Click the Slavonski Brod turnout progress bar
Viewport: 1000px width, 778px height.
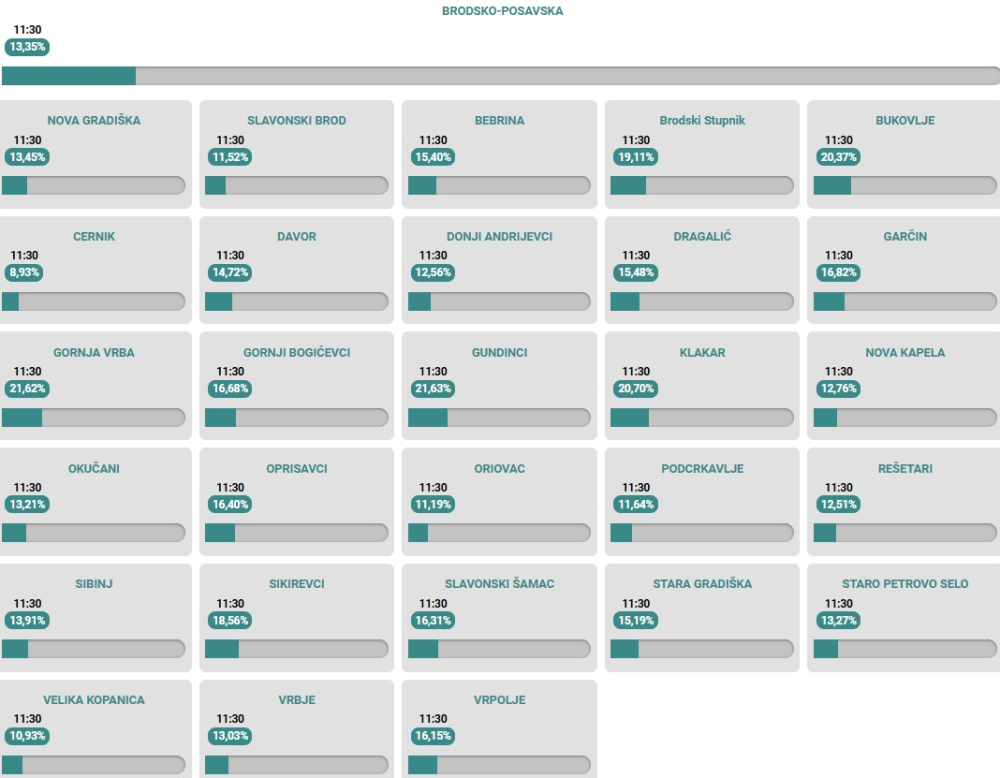[297, 186]
